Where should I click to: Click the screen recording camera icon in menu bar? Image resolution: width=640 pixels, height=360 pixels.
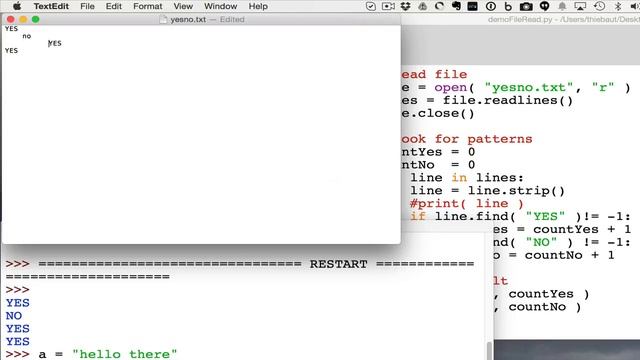pos(388,6)
